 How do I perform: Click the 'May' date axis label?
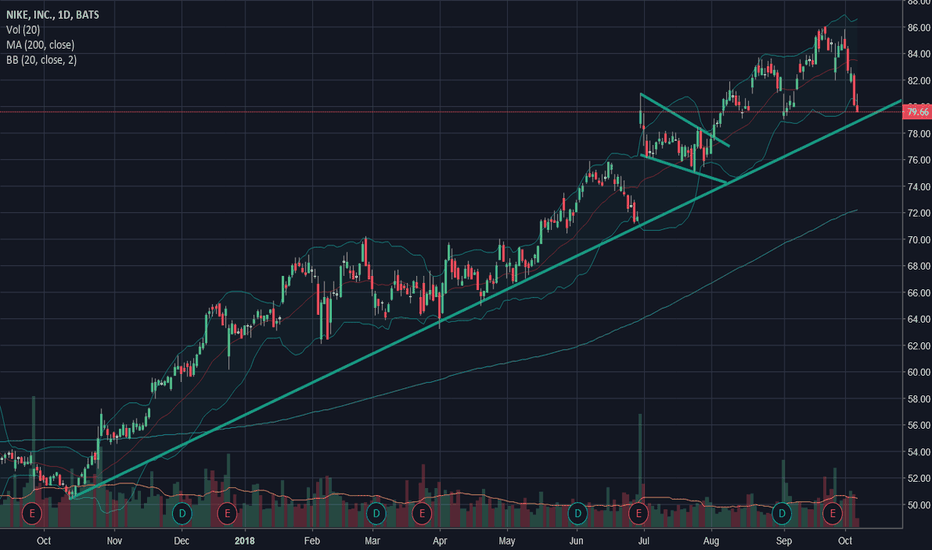coord(506,540)
